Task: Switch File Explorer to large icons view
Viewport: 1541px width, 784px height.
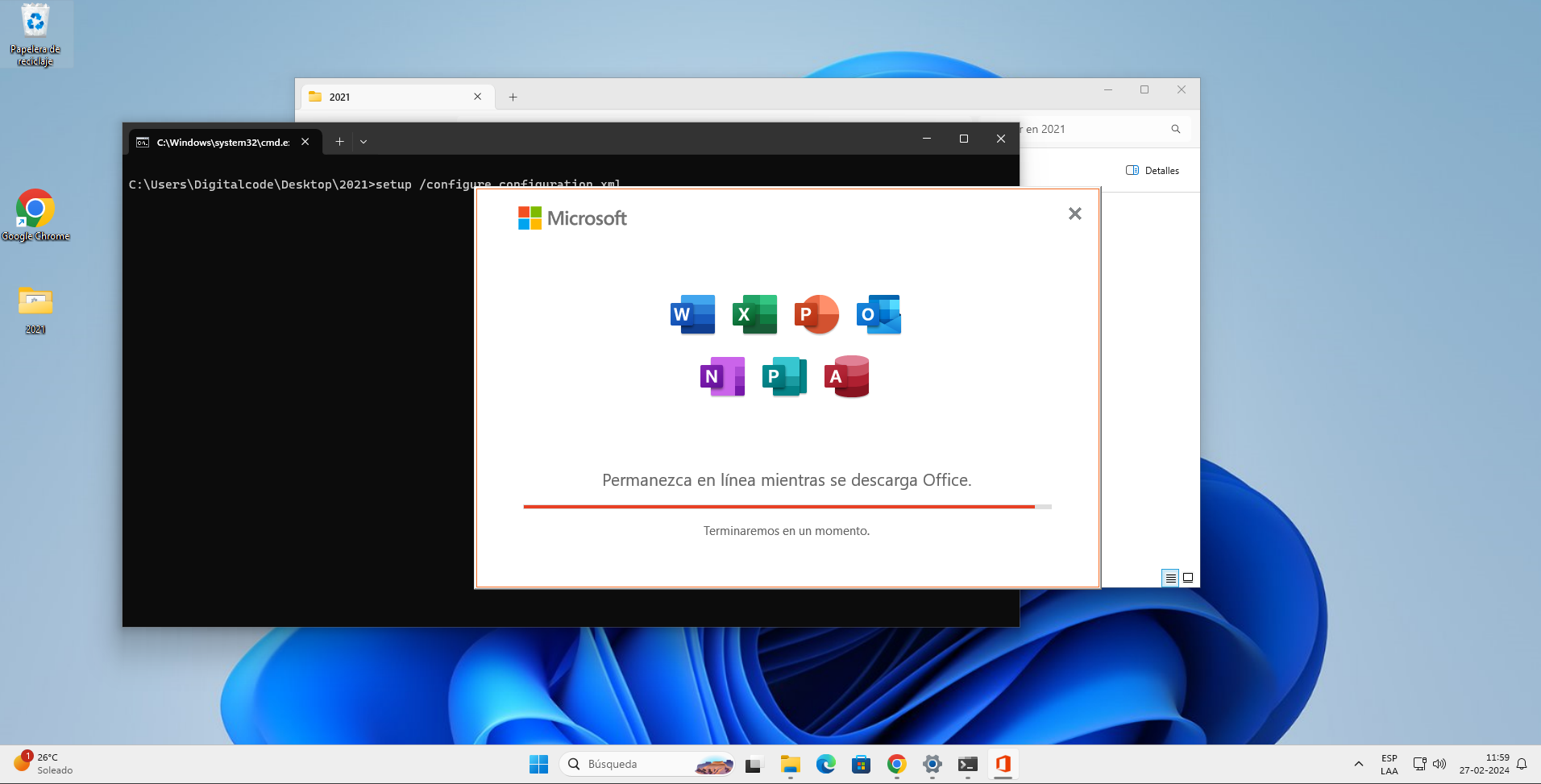Action: [x=1187, y=578]
